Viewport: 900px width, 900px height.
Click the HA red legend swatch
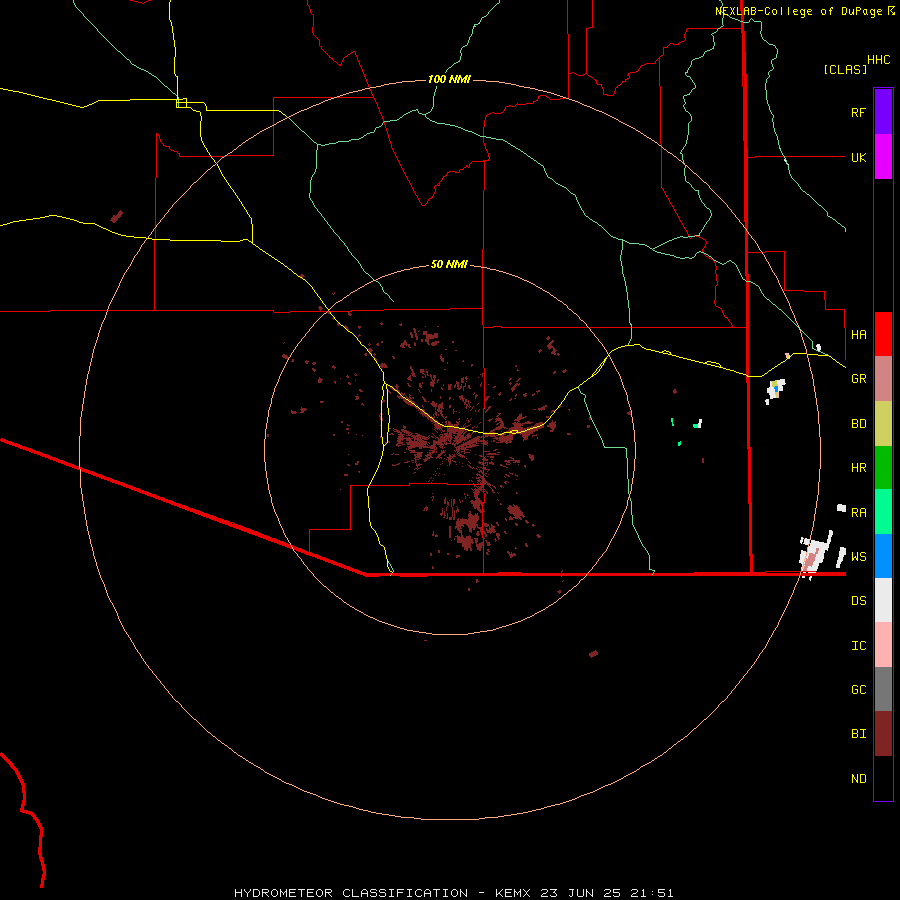883,334
